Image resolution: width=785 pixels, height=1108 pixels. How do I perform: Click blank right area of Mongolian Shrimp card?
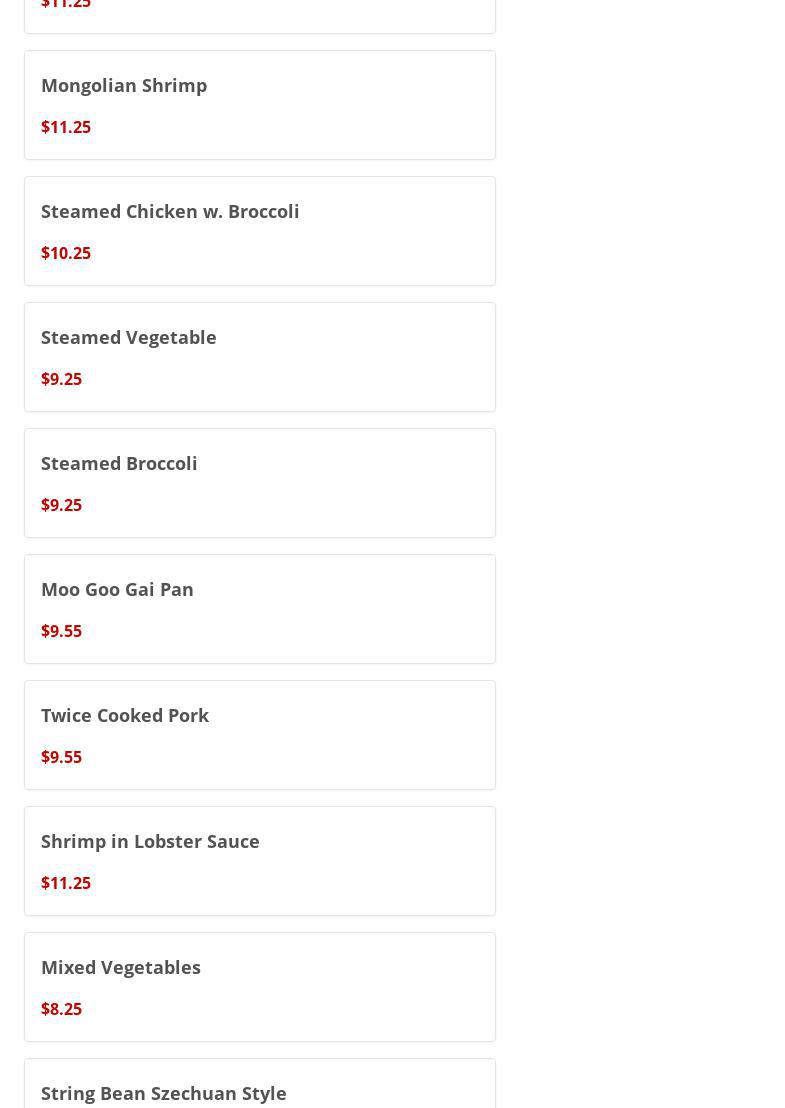click(x=400, y=105)
